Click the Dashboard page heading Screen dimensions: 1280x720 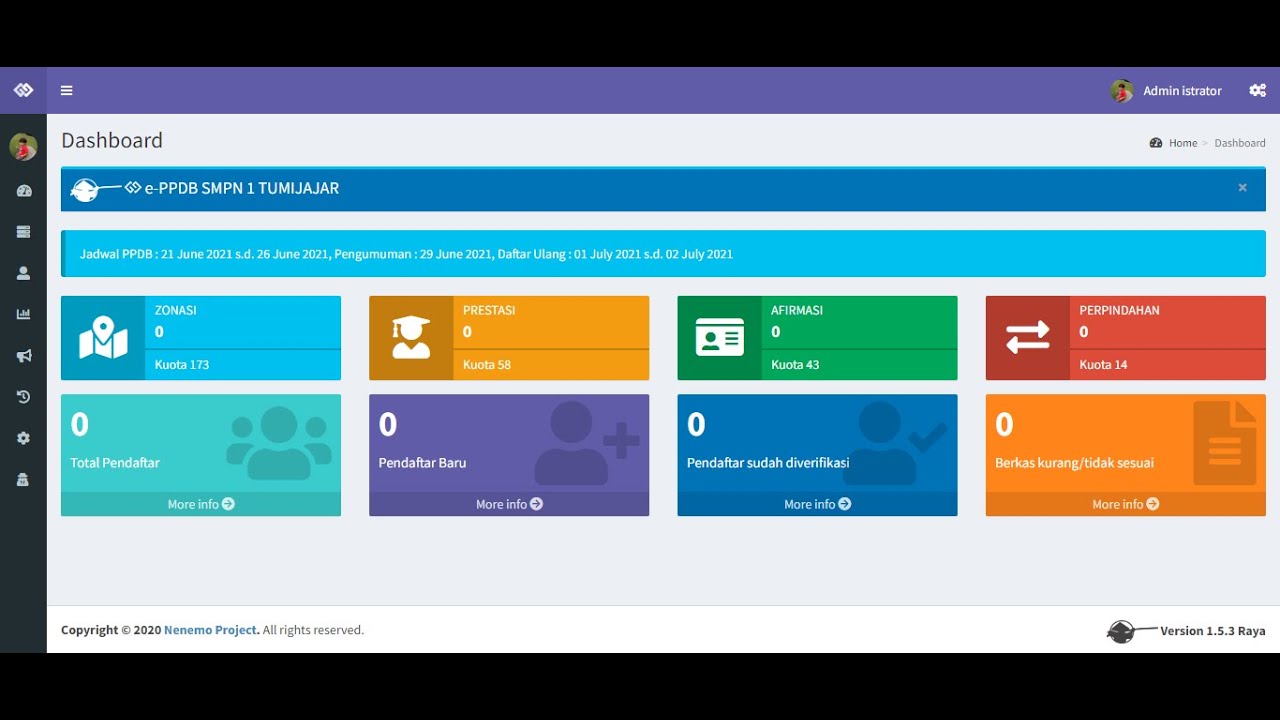[x=112, y=141]
